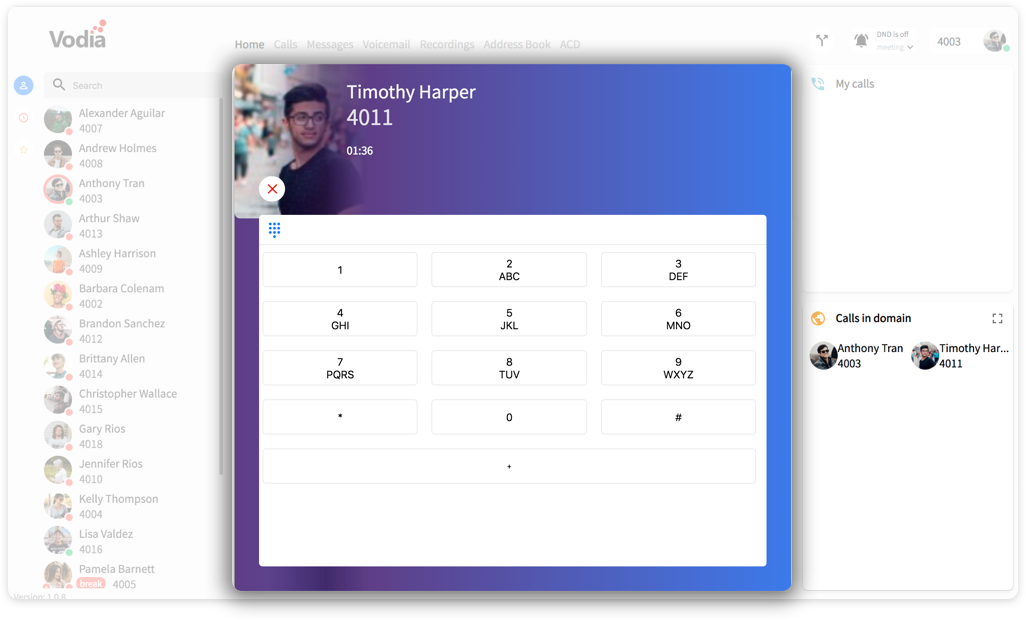Select the contacts person icon in sidebar

click(24, 85)
